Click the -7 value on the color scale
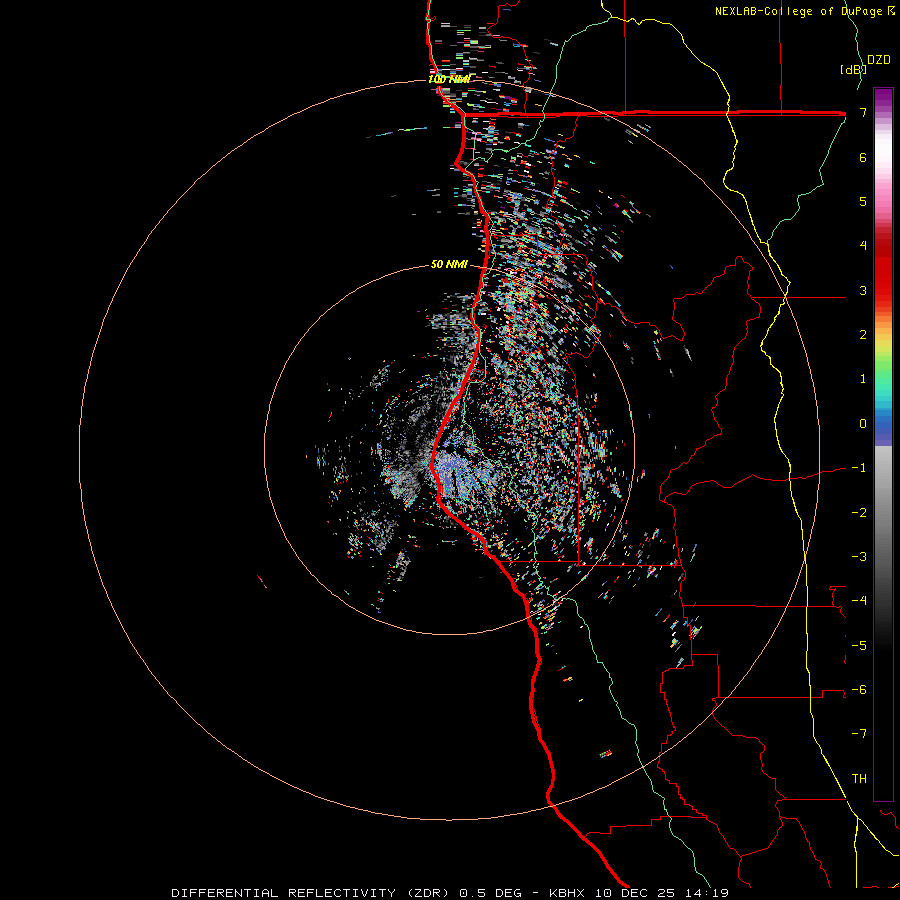The height and width of the screenshot is (900, 900). pos(859,734)
